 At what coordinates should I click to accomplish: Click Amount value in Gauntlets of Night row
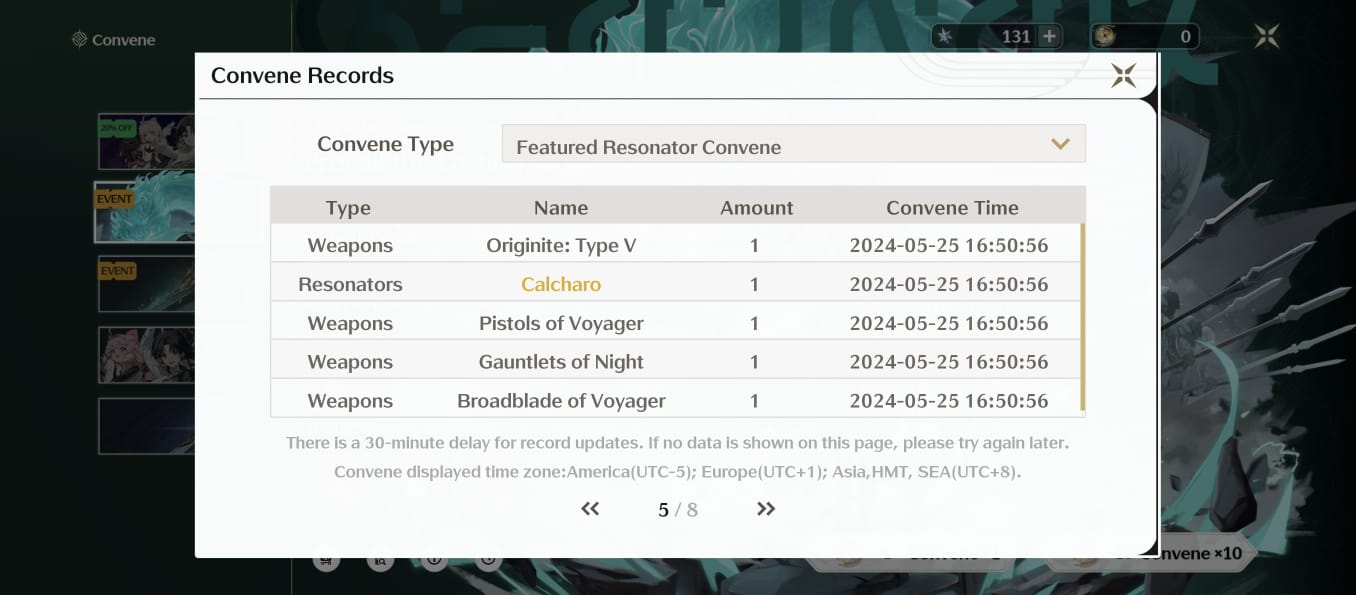pos(754,362)
